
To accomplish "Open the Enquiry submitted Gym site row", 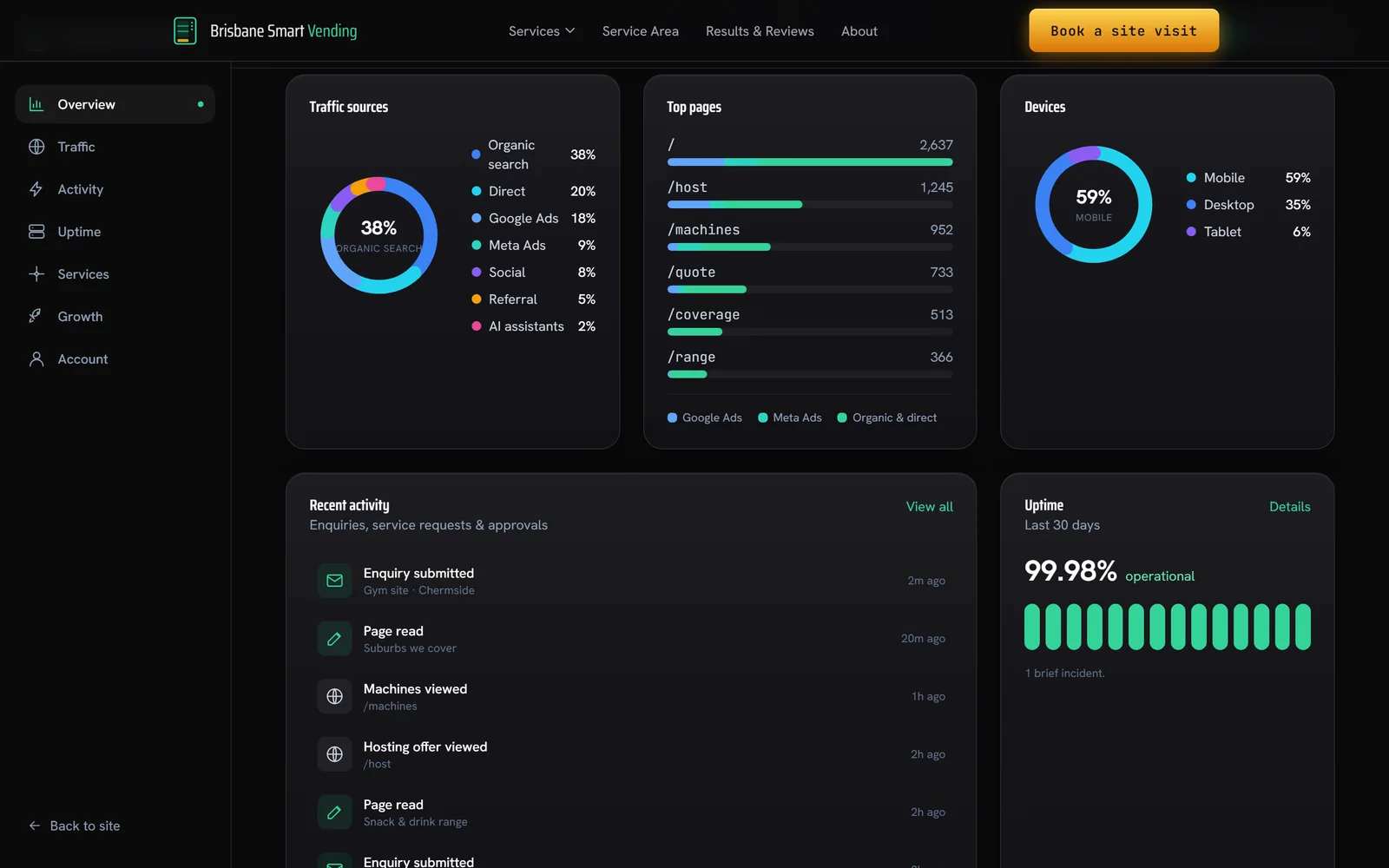I will [x=631, y=581].
